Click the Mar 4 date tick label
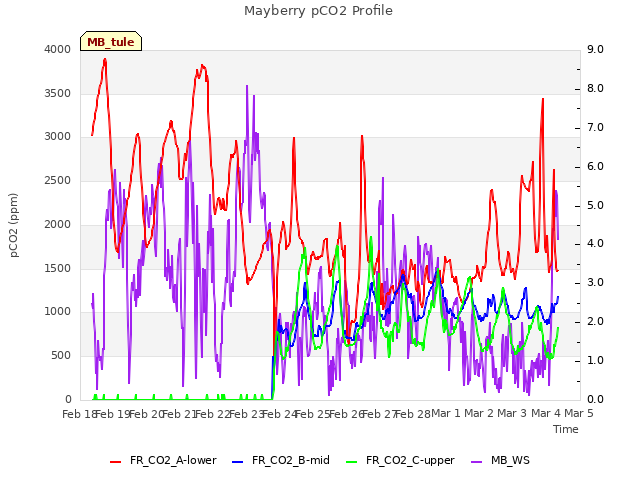Image resolution: width=640 pixels, height=480 pixels. (x=546, y=414)
